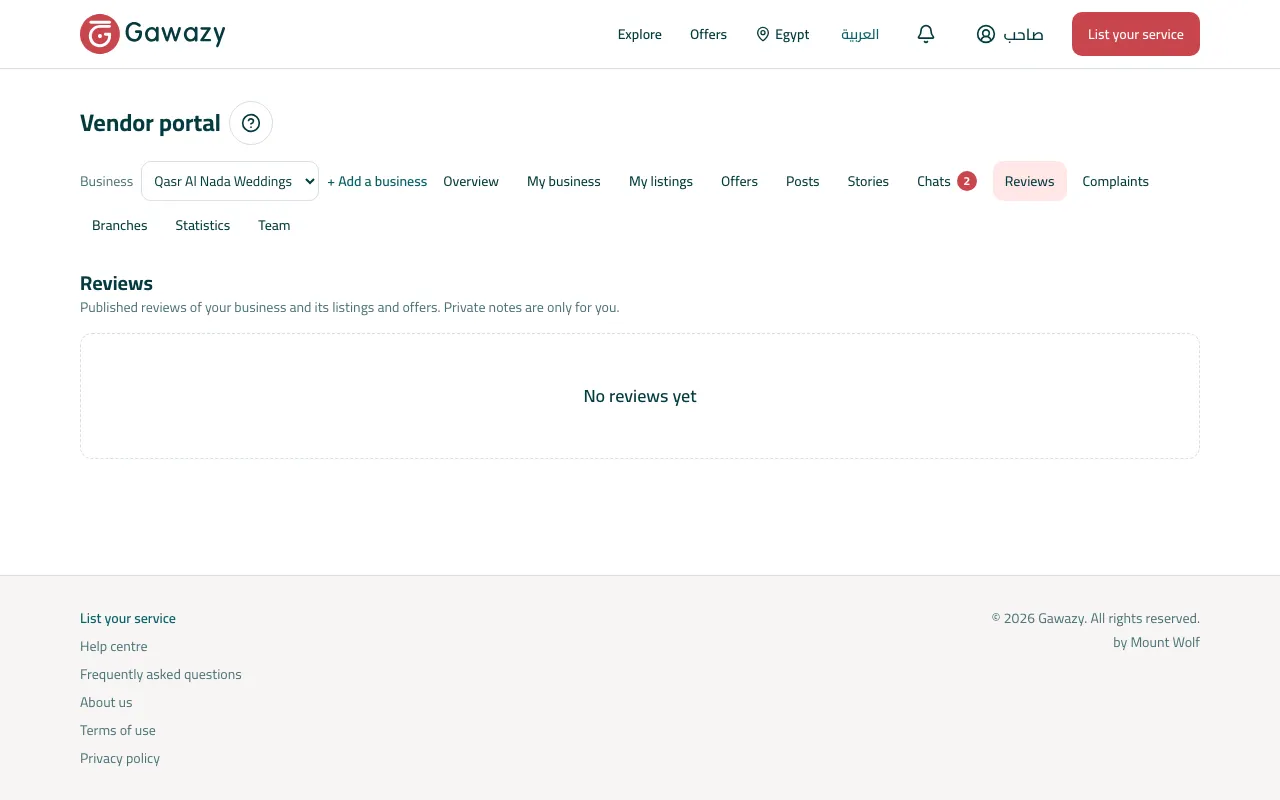Open Frequently asked questions
This screenshot has height=800, width=1280.
click(x=161, y=674)
